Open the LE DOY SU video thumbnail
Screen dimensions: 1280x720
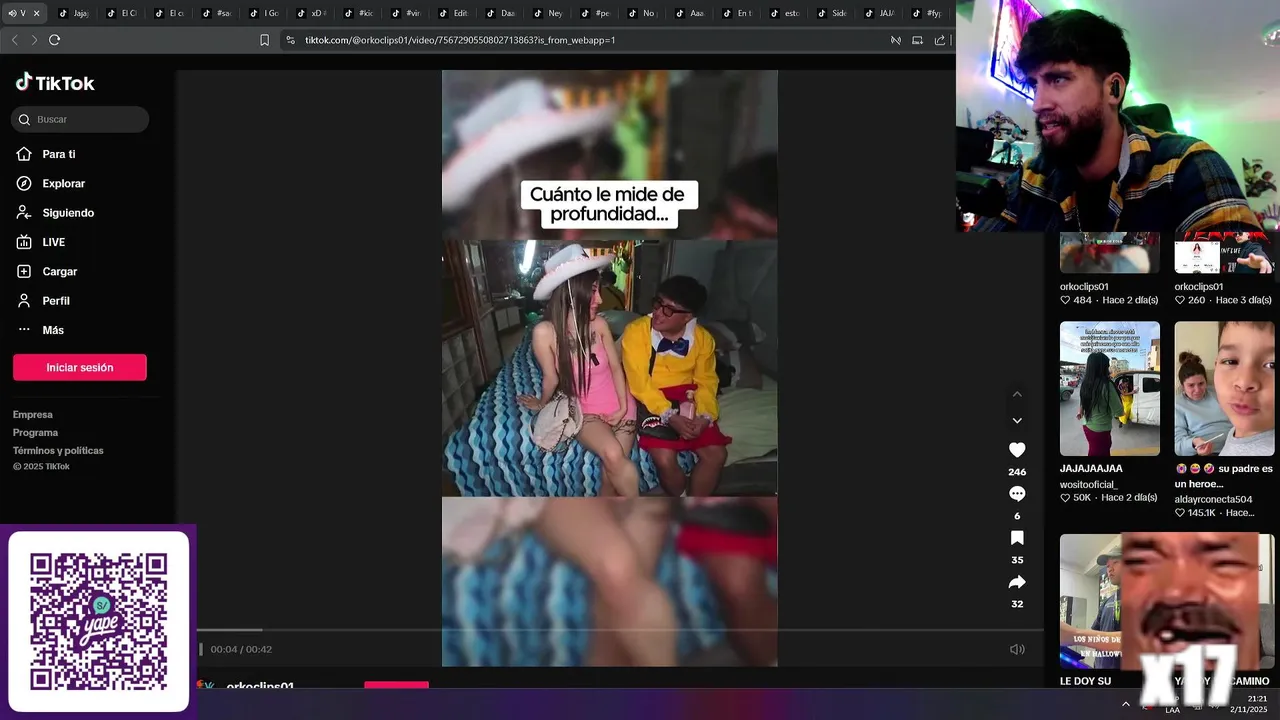coord(1090,600)
